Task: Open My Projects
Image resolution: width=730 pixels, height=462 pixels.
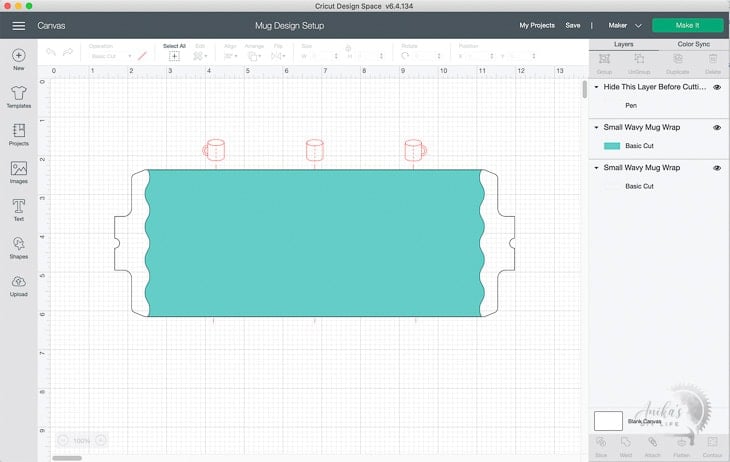Action: point(537,26)
